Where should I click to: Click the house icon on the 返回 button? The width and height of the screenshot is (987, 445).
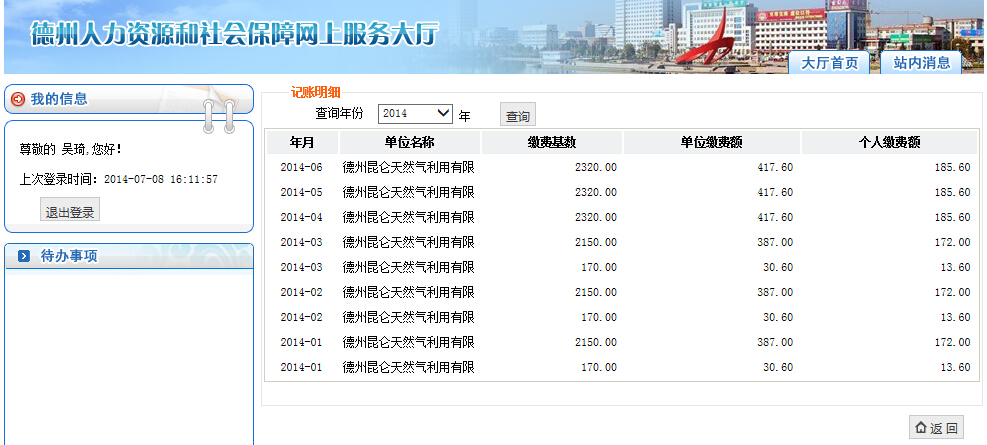920,427
